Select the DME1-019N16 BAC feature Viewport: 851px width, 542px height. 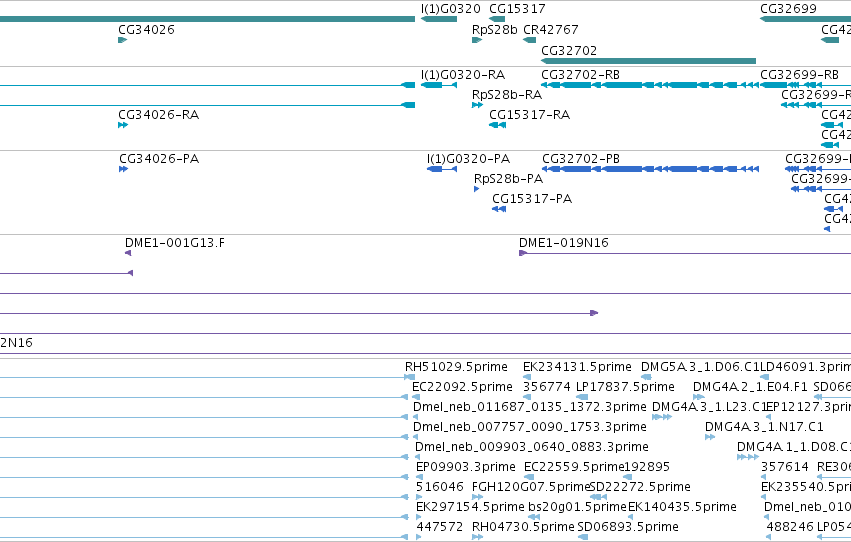click(x=685, y=253)
